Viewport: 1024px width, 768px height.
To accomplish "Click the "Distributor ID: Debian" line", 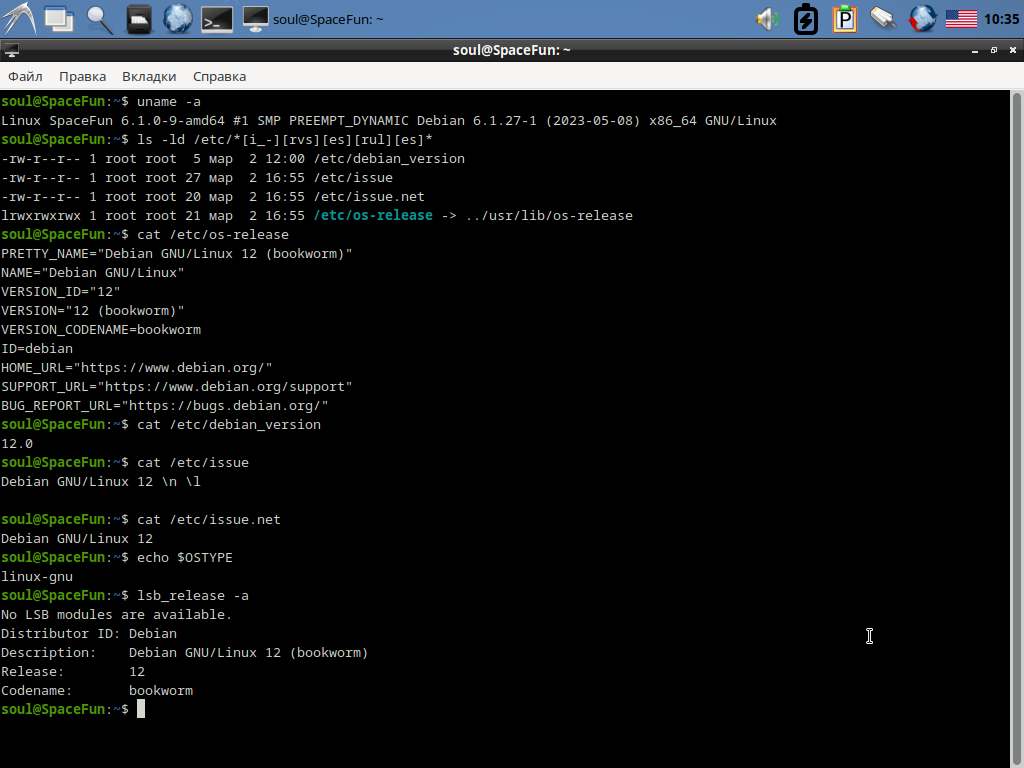I will [x=89, y=633].
